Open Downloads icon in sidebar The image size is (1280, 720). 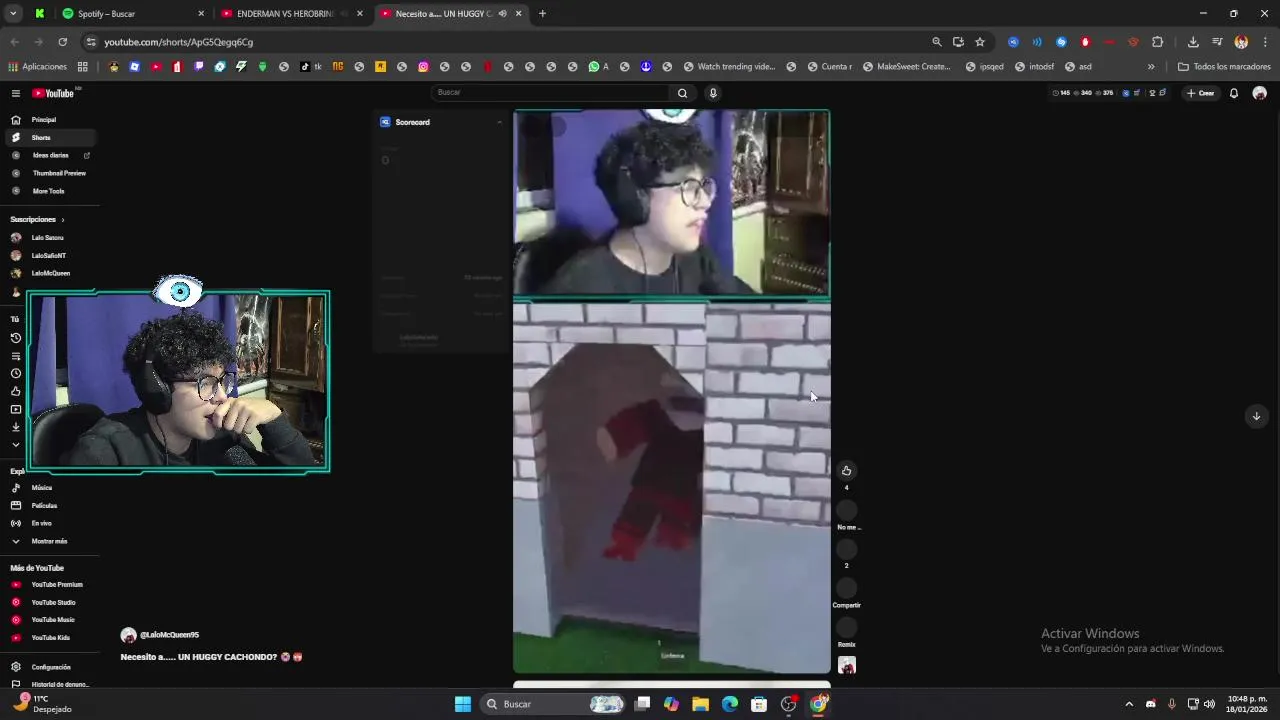tap(15, 427)
